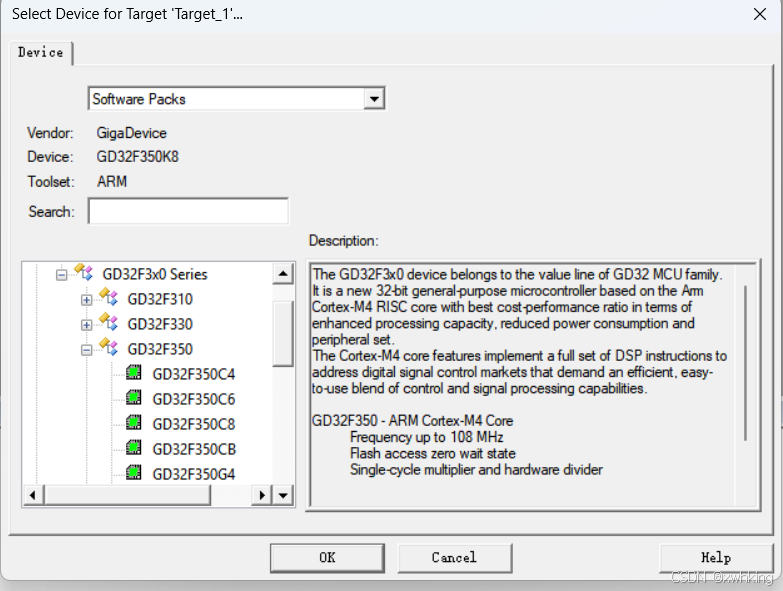Select GD32F350CB in device tree

194,449
